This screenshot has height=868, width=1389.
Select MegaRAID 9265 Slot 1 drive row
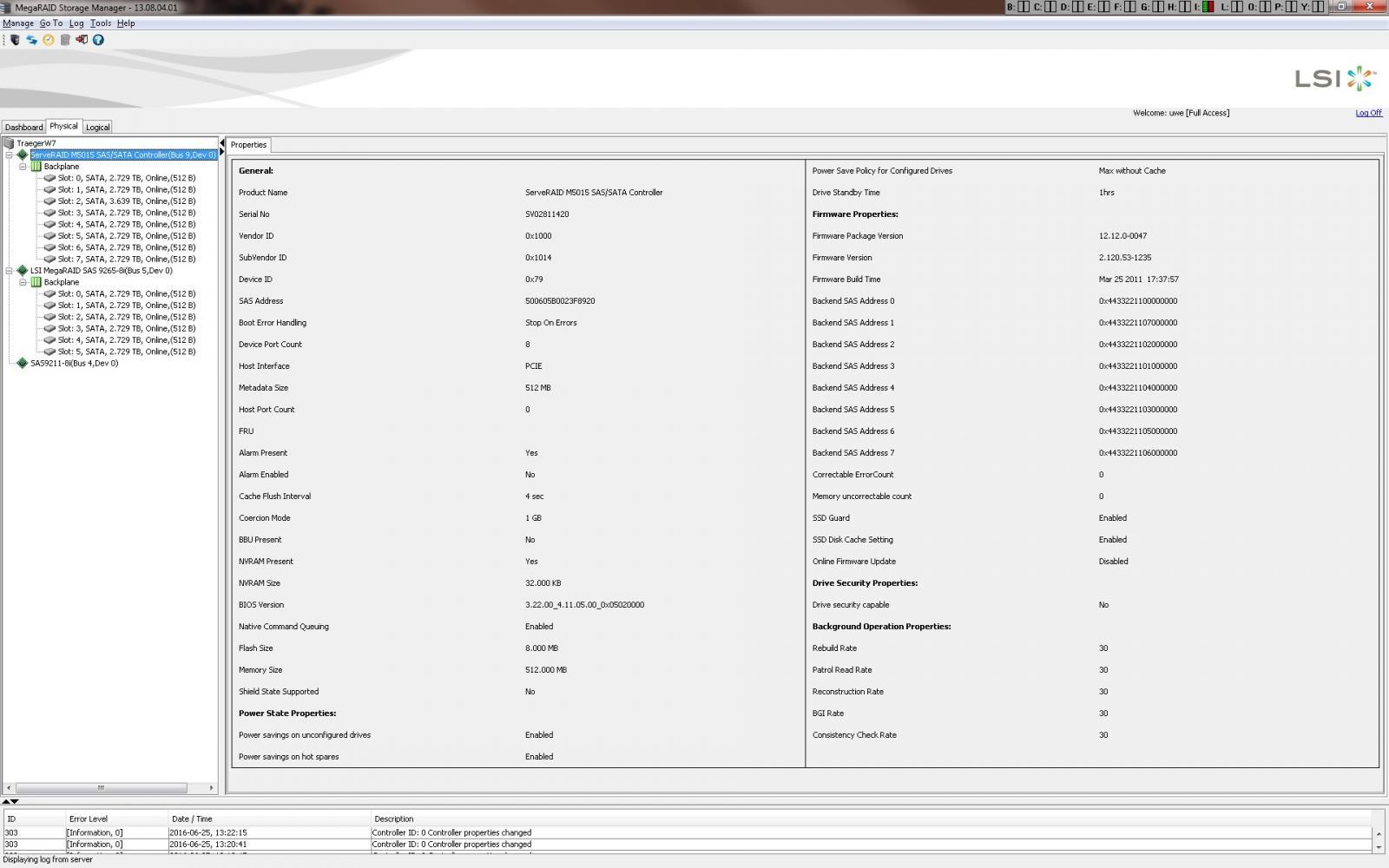pyautogui.click(x=127, y=306)
